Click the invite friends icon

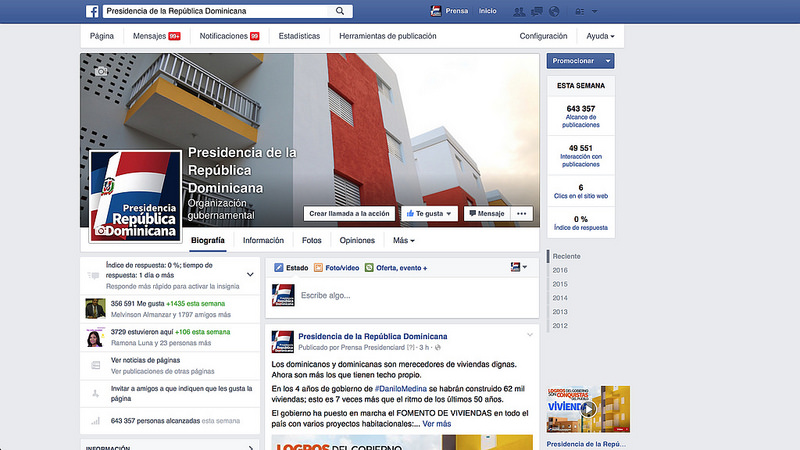point(95,393)
